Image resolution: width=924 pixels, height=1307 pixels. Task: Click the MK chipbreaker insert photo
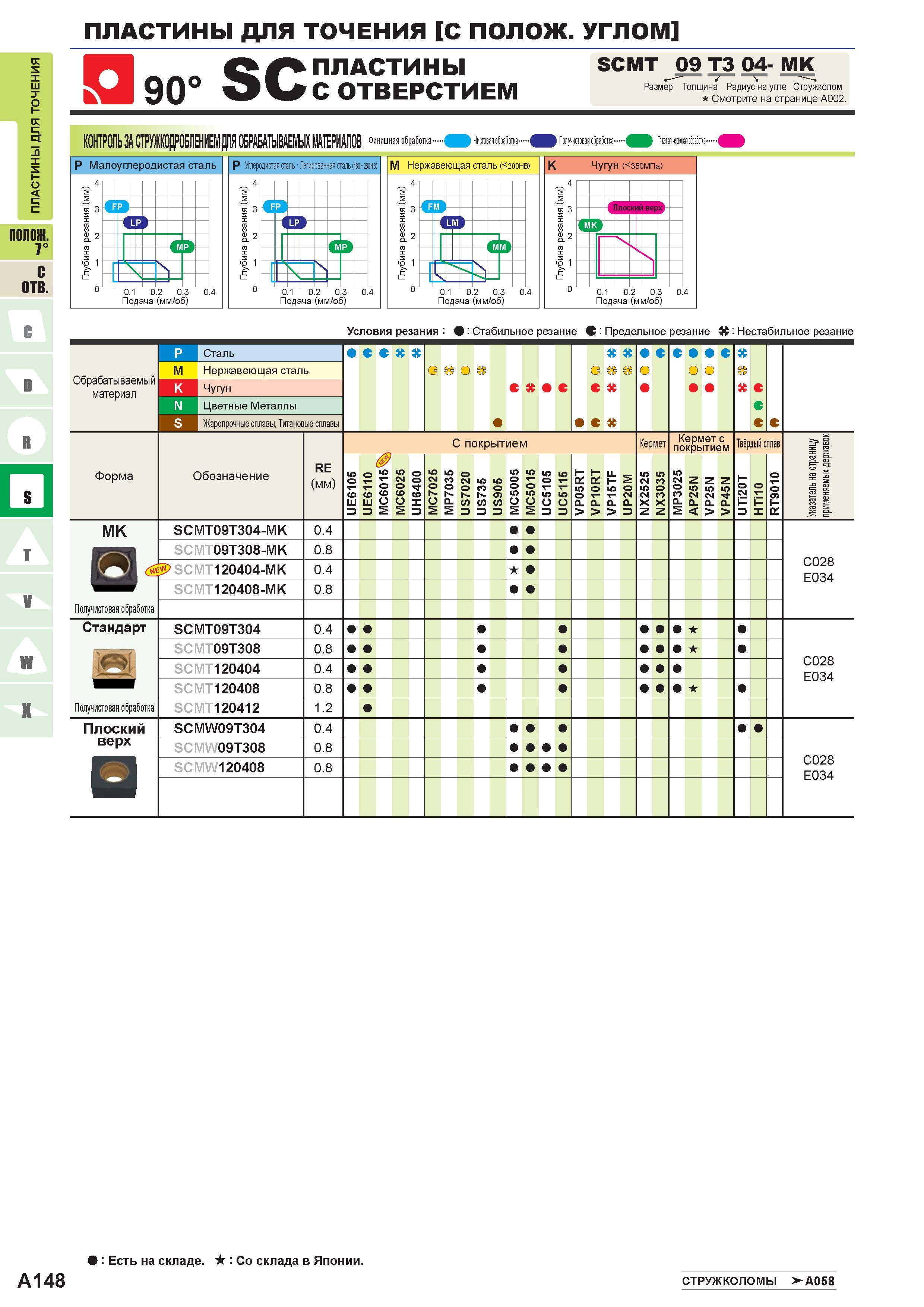[114, 569]
